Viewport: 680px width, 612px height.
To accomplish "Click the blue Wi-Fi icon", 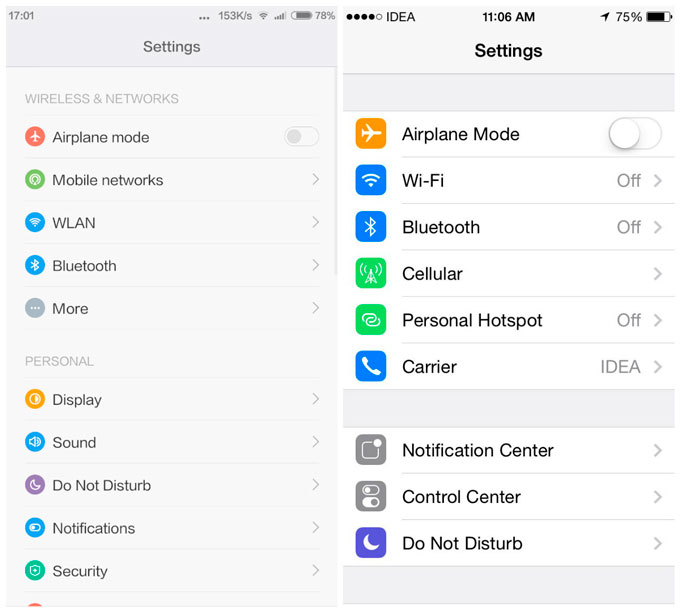I will tap(370, 181).
